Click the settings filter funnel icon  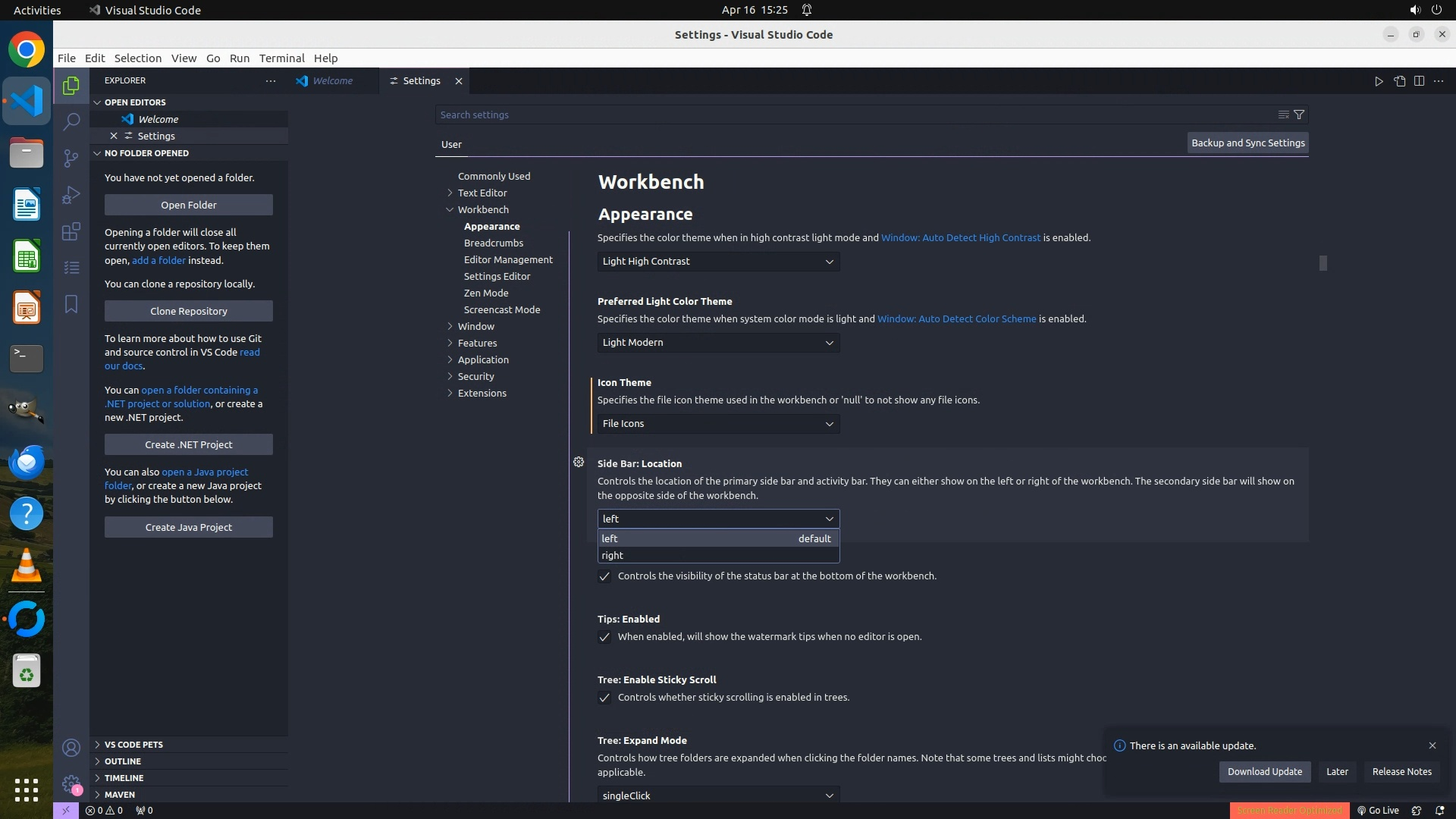pos(1299,115)
